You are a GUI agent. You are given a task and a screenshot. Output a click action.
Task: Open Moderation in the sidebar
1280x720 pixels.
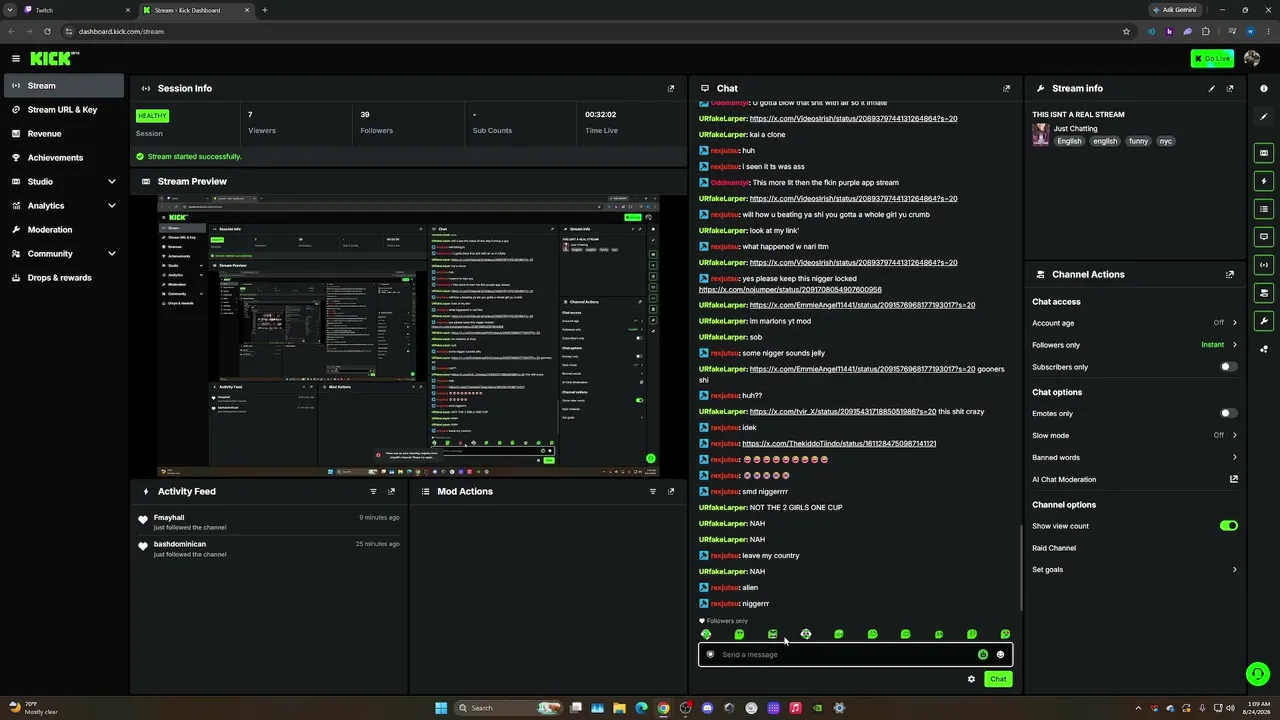pyautogui.click(x=64, y=230)
